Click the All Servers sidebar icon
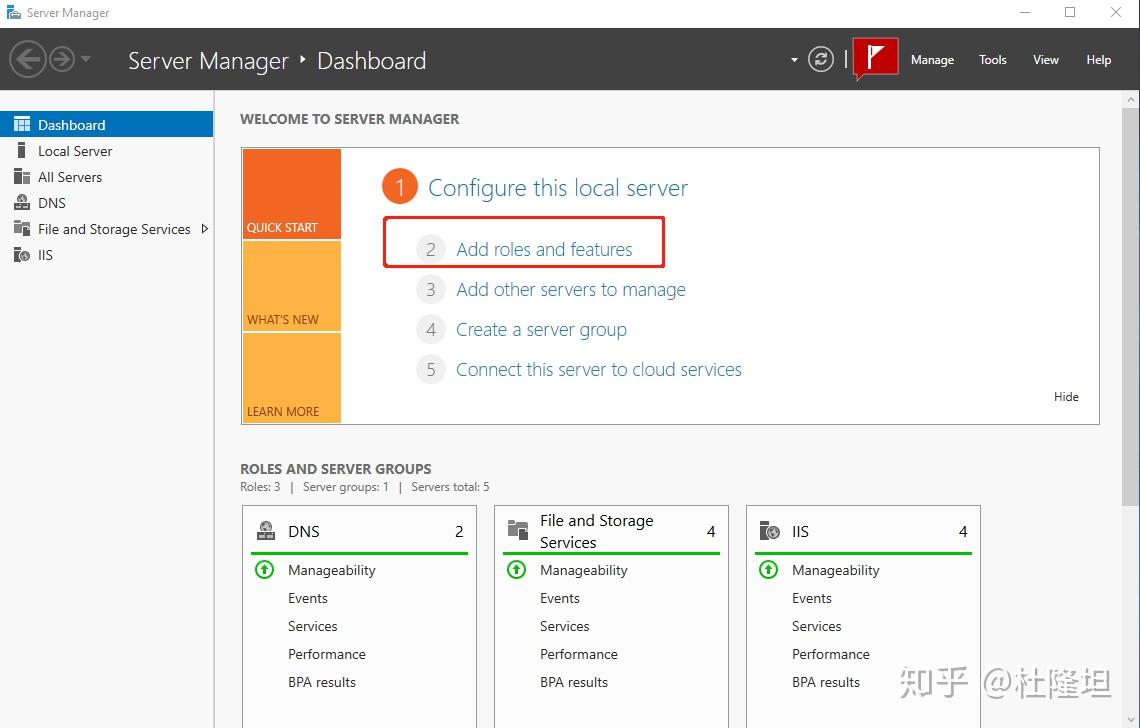 pyautogui.click(x=22, y=177)
